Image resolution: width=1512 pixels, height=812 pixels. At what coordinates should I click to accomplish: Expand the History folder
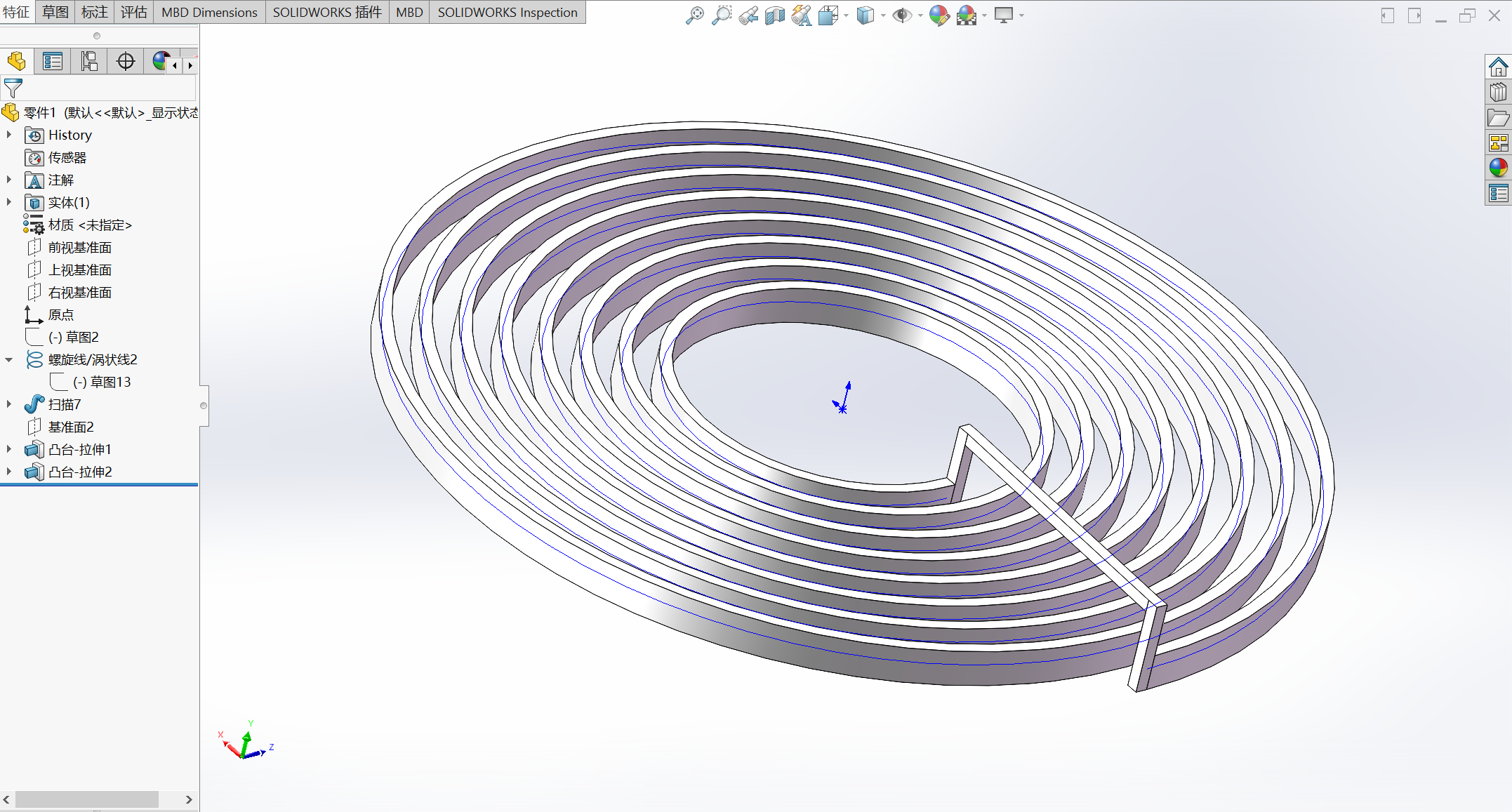pos(9,135)
